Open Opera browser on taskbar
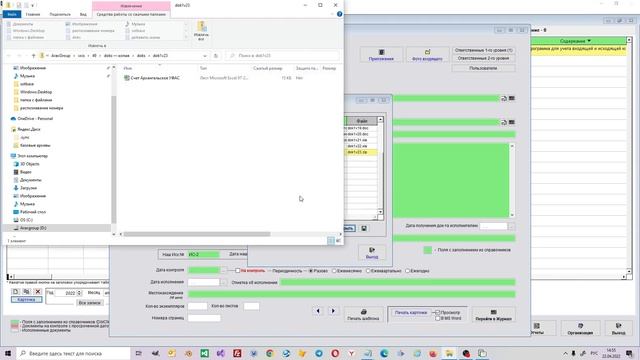The width and height of the screenshot is (640, 360). click(x=335, y=353)
